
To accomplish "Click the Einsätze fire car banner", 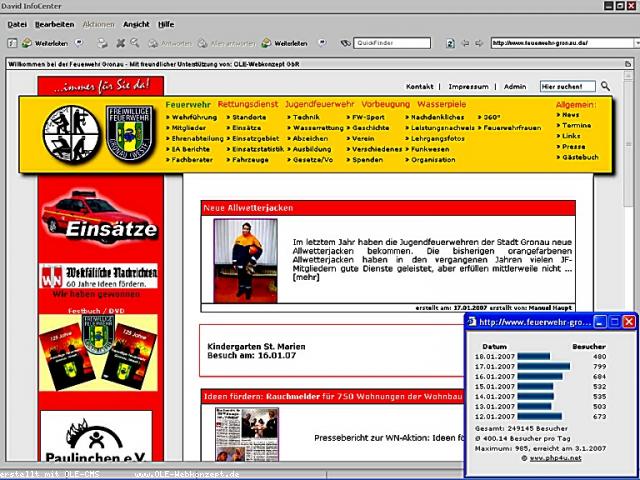I will (x=97, y=215).
